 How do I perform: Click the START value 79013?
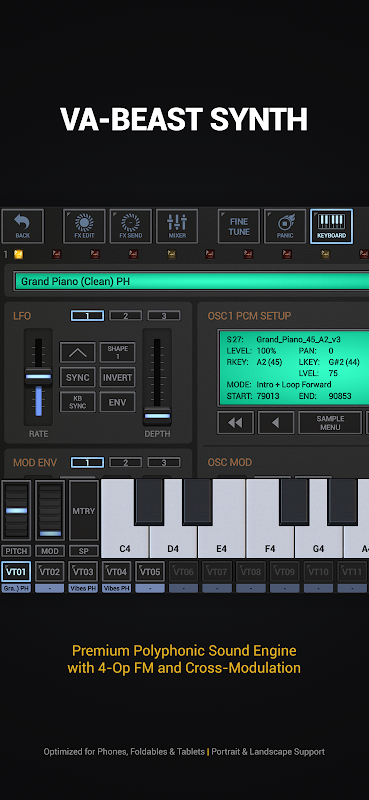268,396
